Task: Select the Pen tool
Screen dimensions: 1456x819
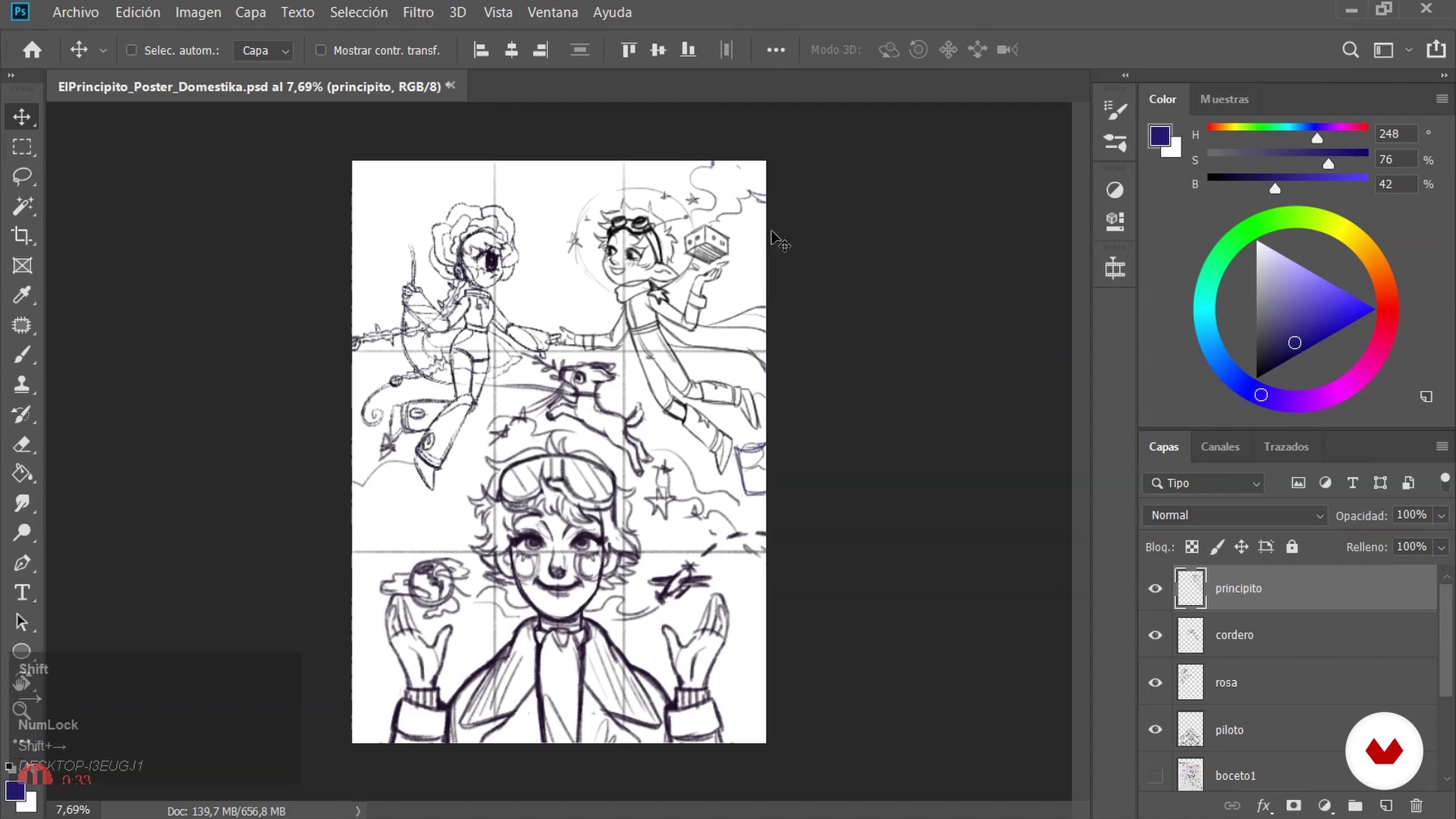Action: 22,563
